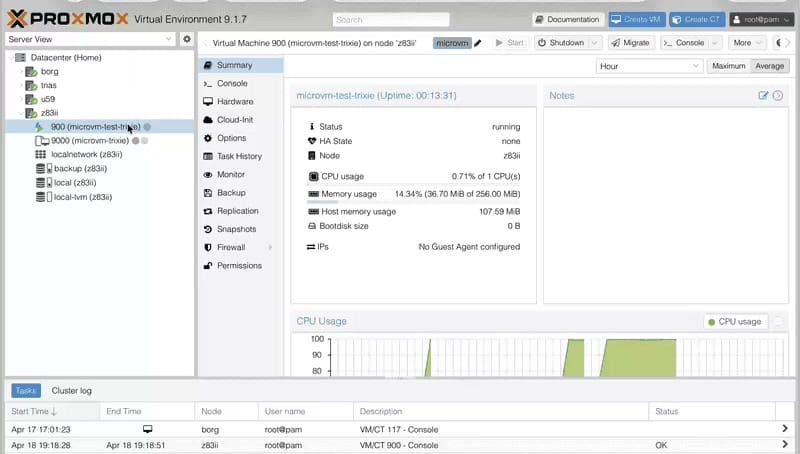Open the Cloud-Init panel
The width and height of the screenshot is (800, 454).
click(x=234, y=120)
